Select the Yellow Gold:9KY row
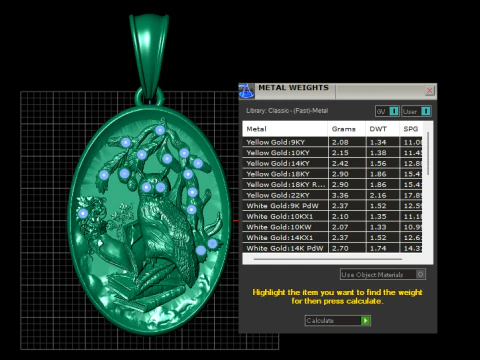 click(x=332, y=142)
